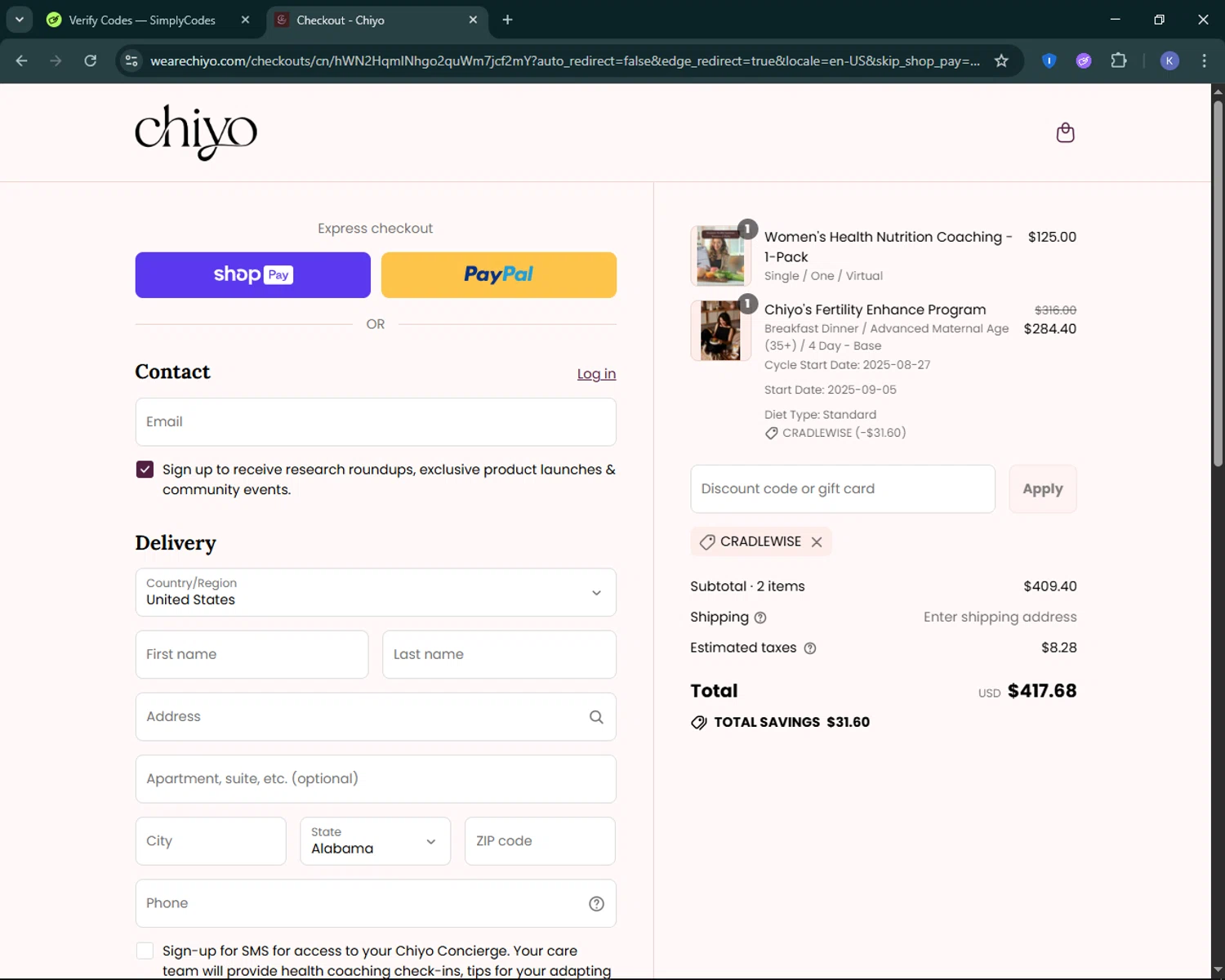Reload the checkout page
The image size is (1225, 980).
coord(91,60)
